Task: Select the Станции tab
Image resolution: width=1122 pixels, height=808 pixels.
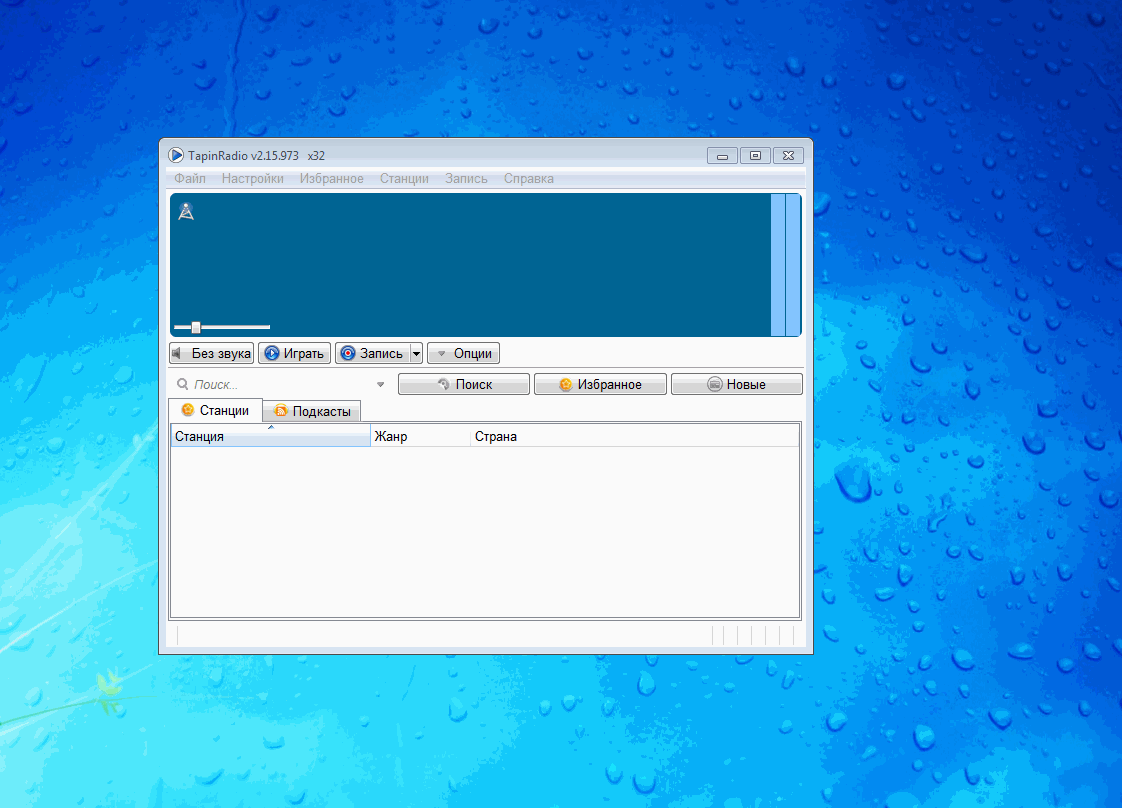Action: click(x=215, y=410)
